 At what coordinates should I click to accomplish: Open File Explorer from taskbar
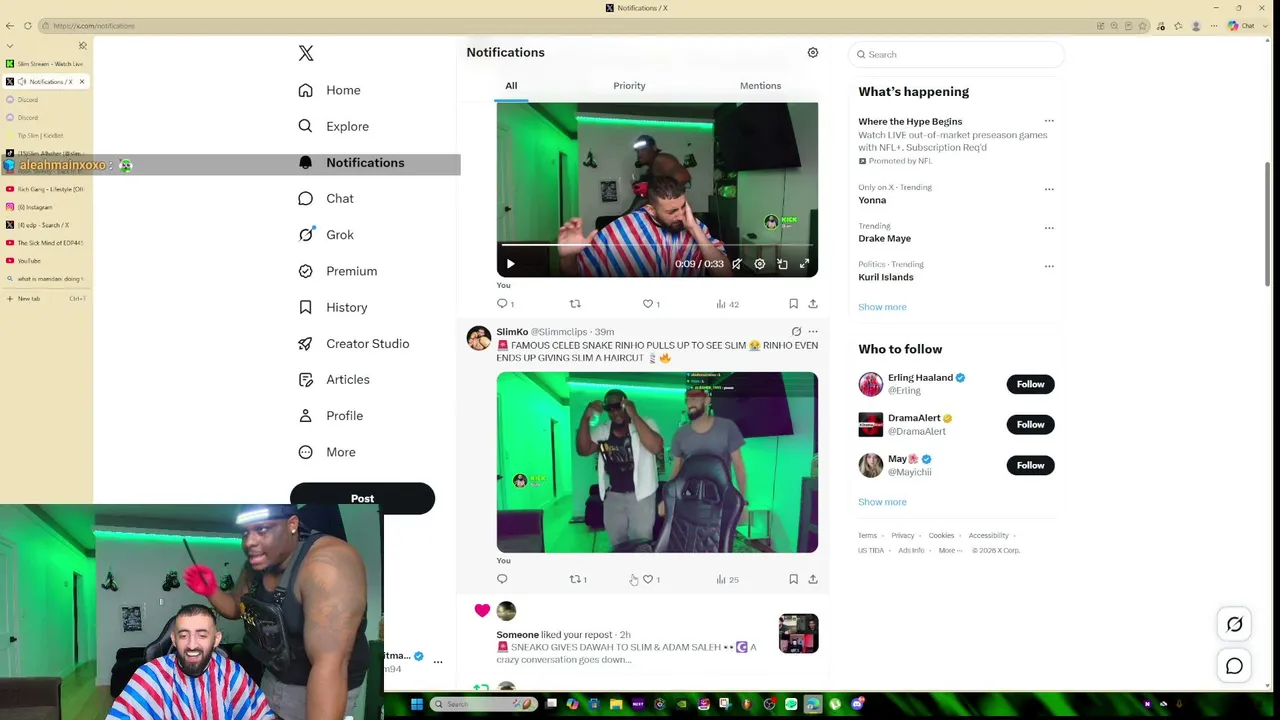tap(616, 704)
